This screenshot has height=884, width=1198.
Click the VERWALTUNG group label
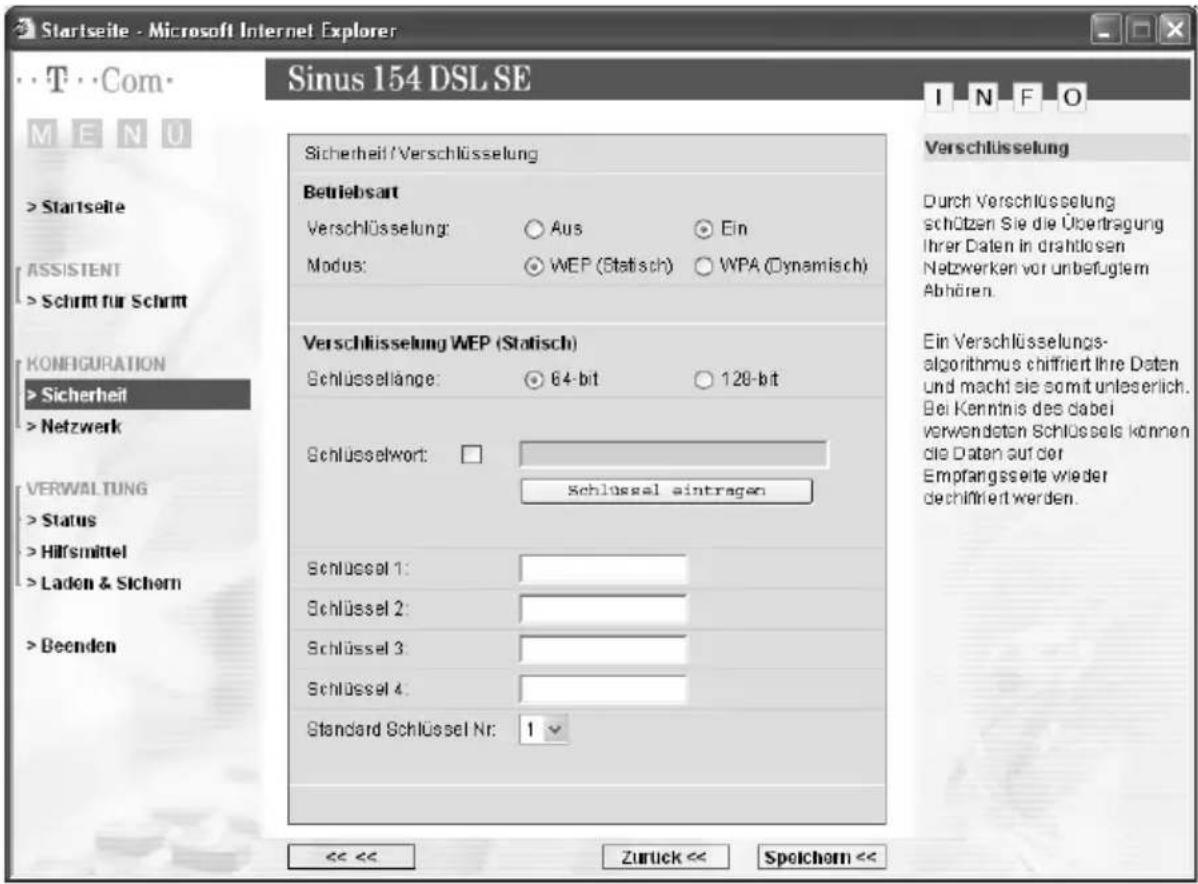(x=87, y=489)
